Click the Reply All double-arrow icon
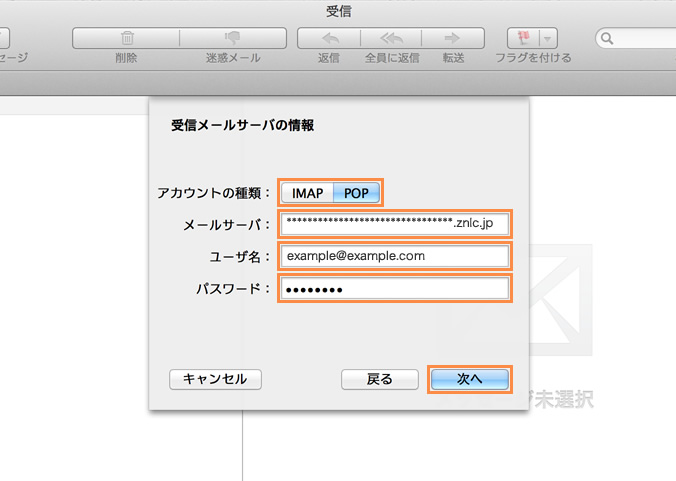 [391, 38]
